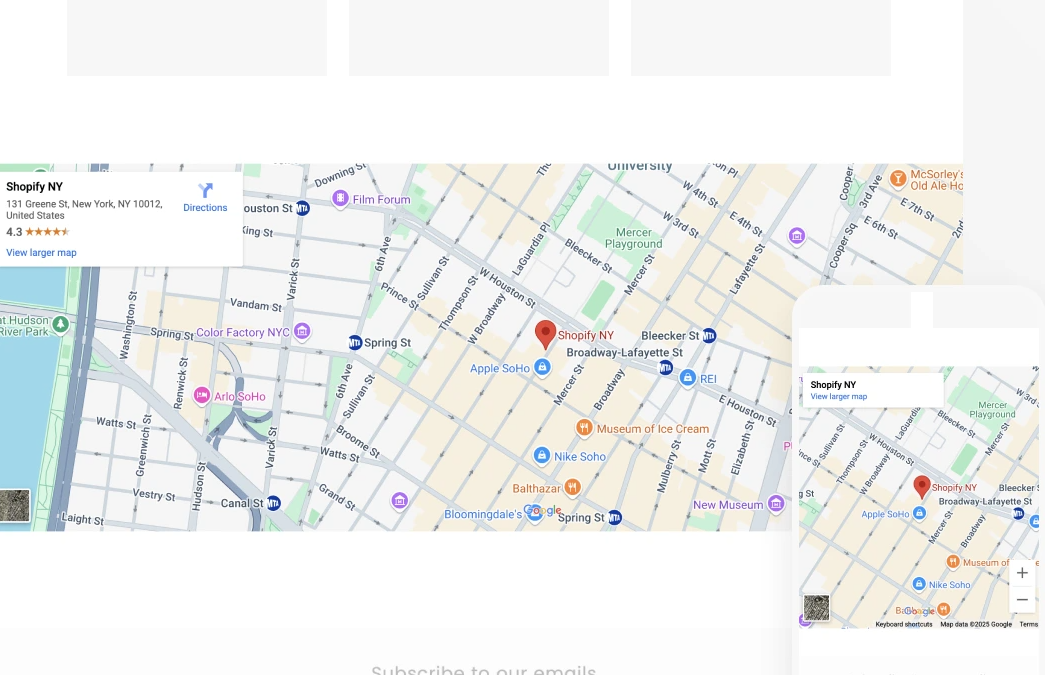The height and width of the screenshot is (675, 1045).
Task: Open View larger map in the mobile preview
Action: 838,396
